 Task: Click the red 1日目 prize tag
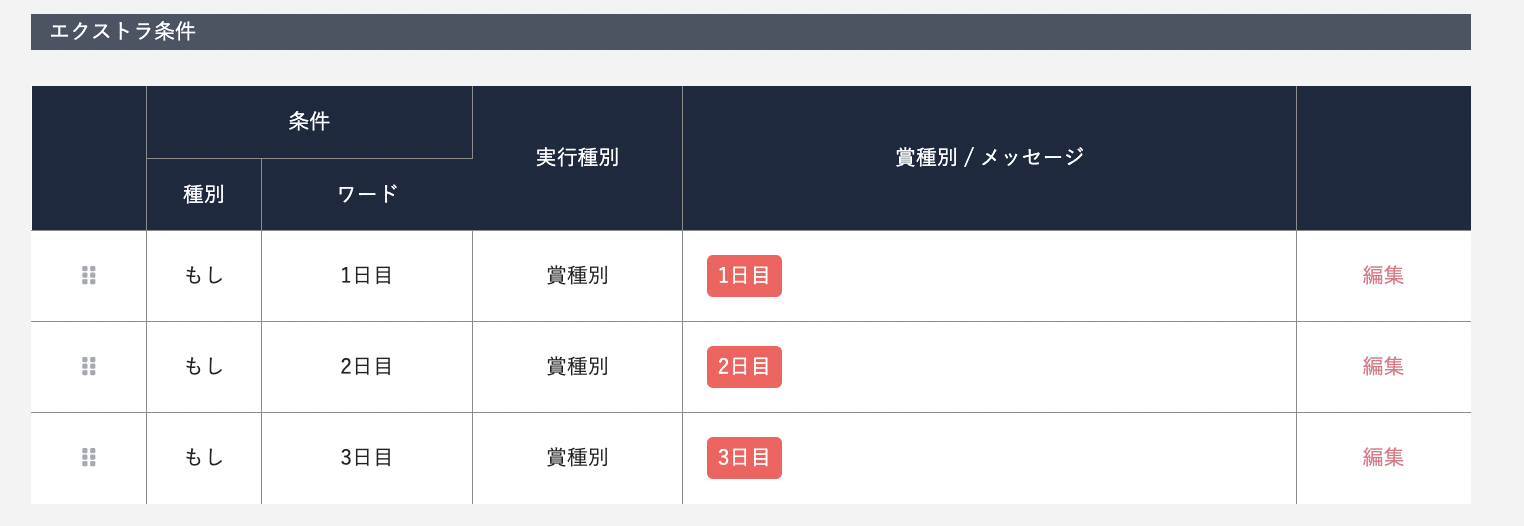click(744, 276)
